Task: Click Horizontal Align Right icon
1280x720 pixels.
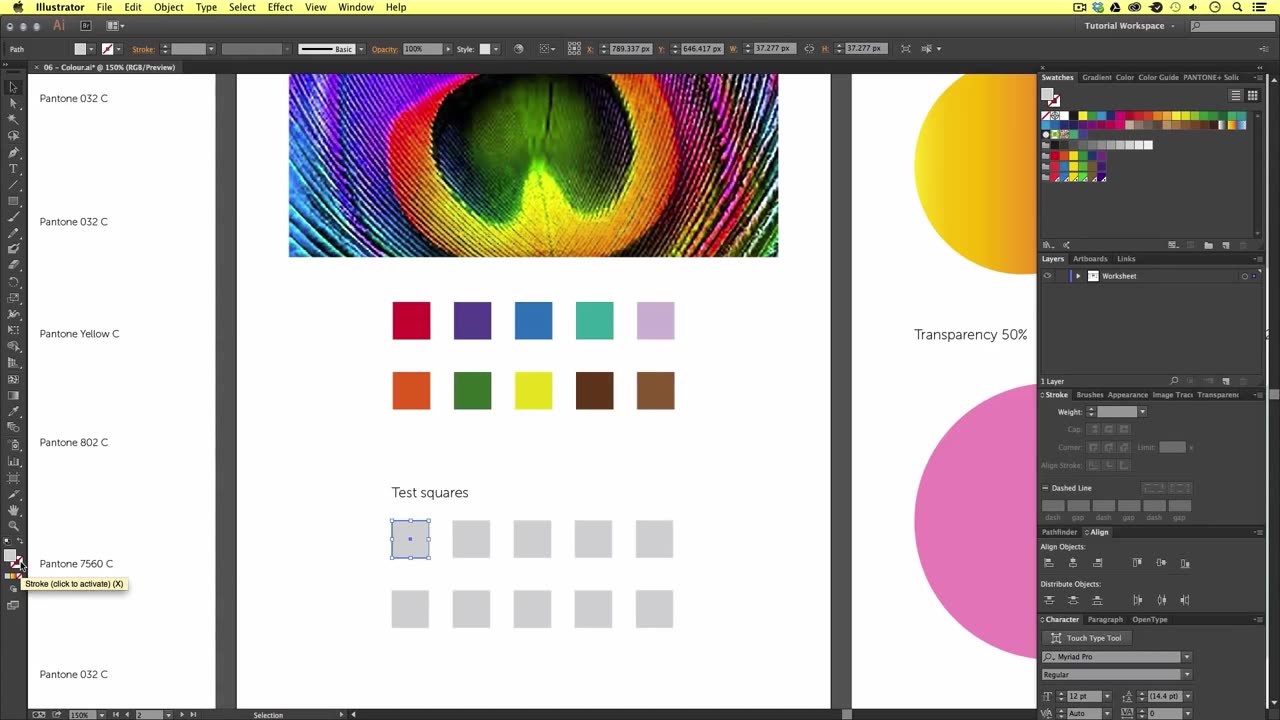Action: 1097,563
